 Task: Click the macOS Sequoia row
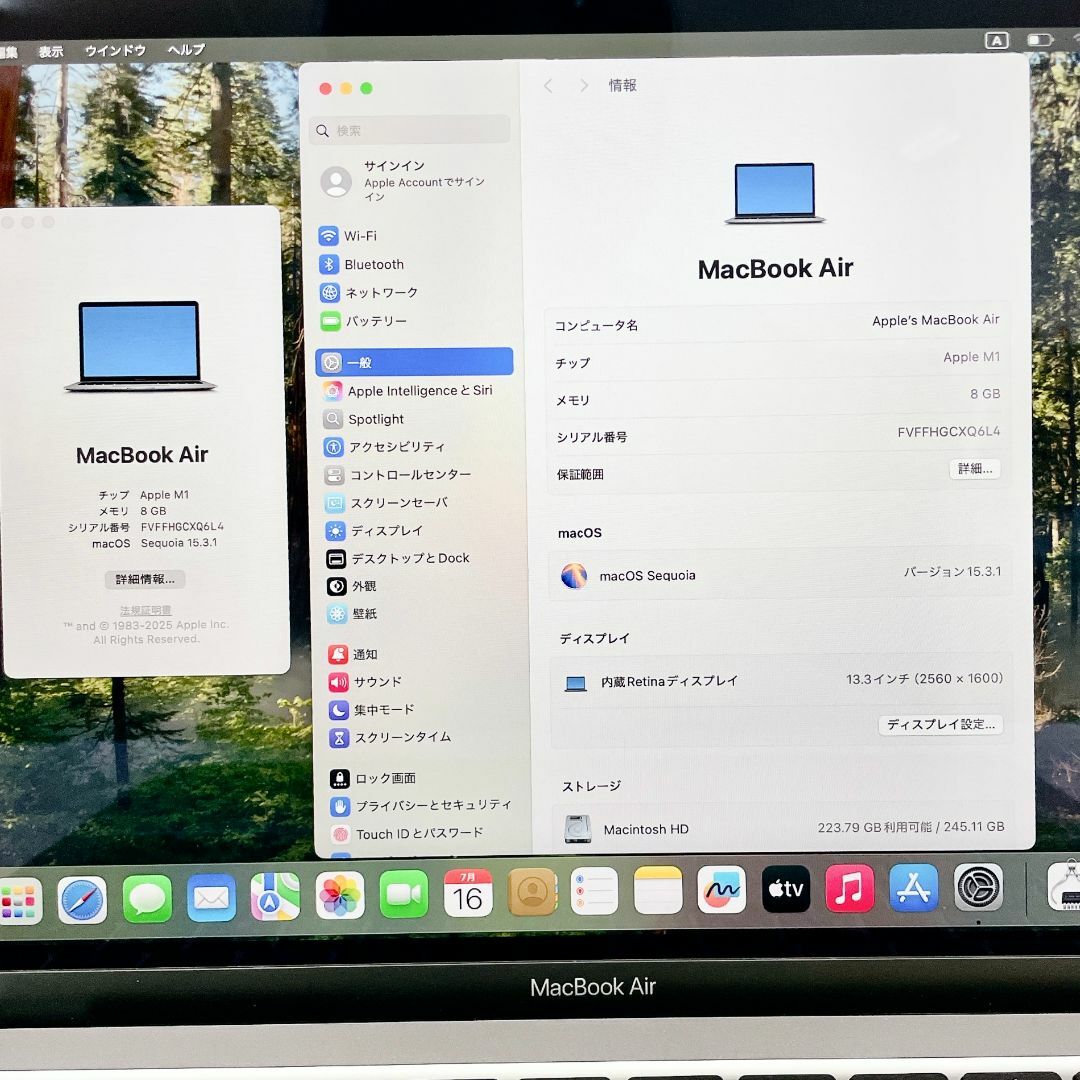coord(780,573)
